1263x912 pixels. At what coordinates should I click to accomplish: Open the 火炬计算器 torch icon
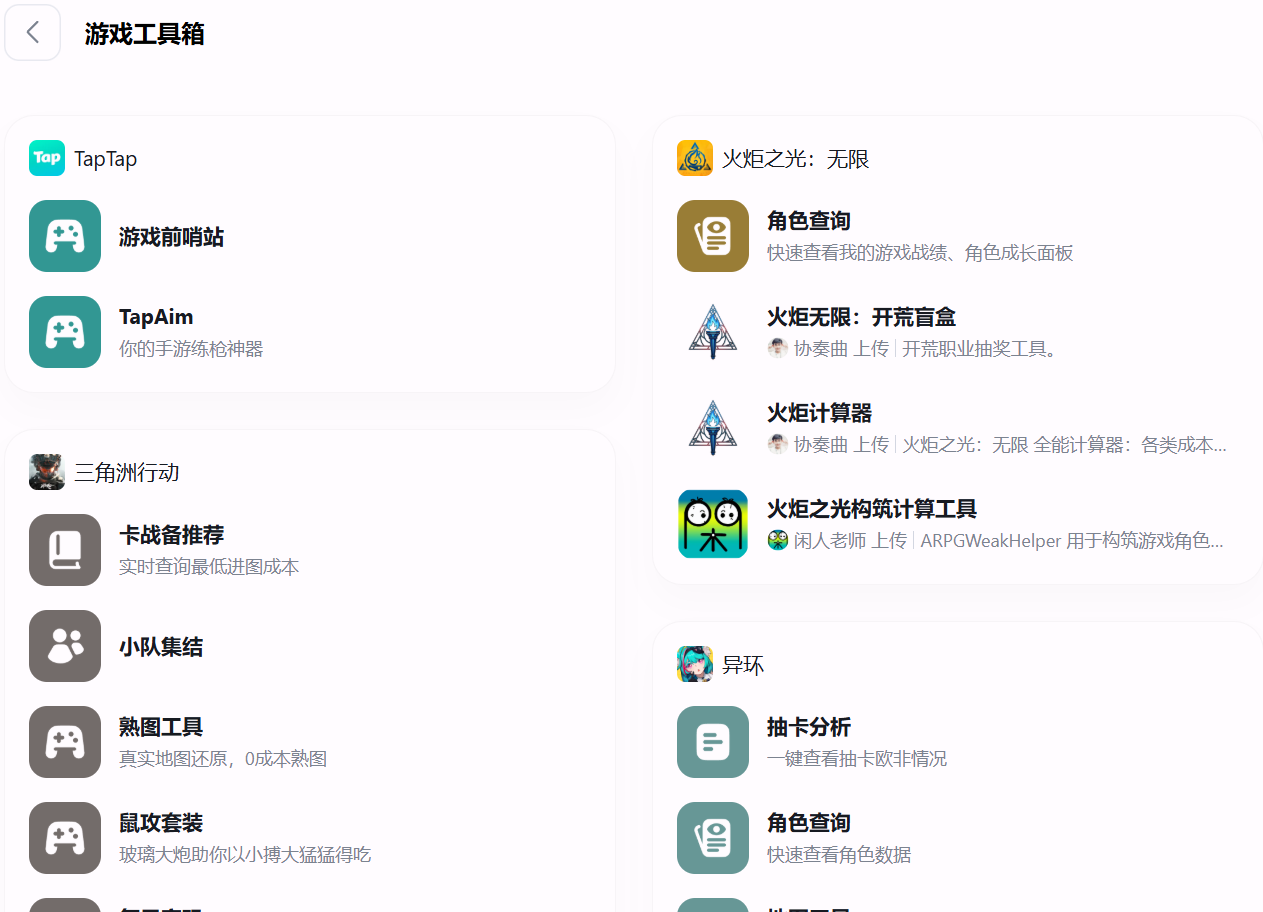click(713, 428)
